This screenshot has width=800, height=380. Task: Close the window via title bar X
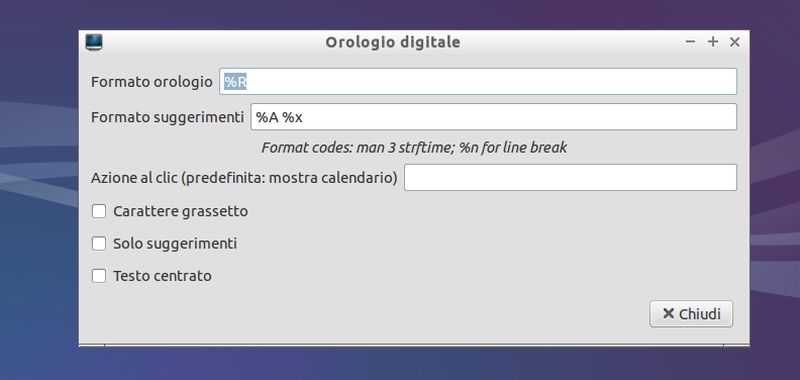(735, 42)
